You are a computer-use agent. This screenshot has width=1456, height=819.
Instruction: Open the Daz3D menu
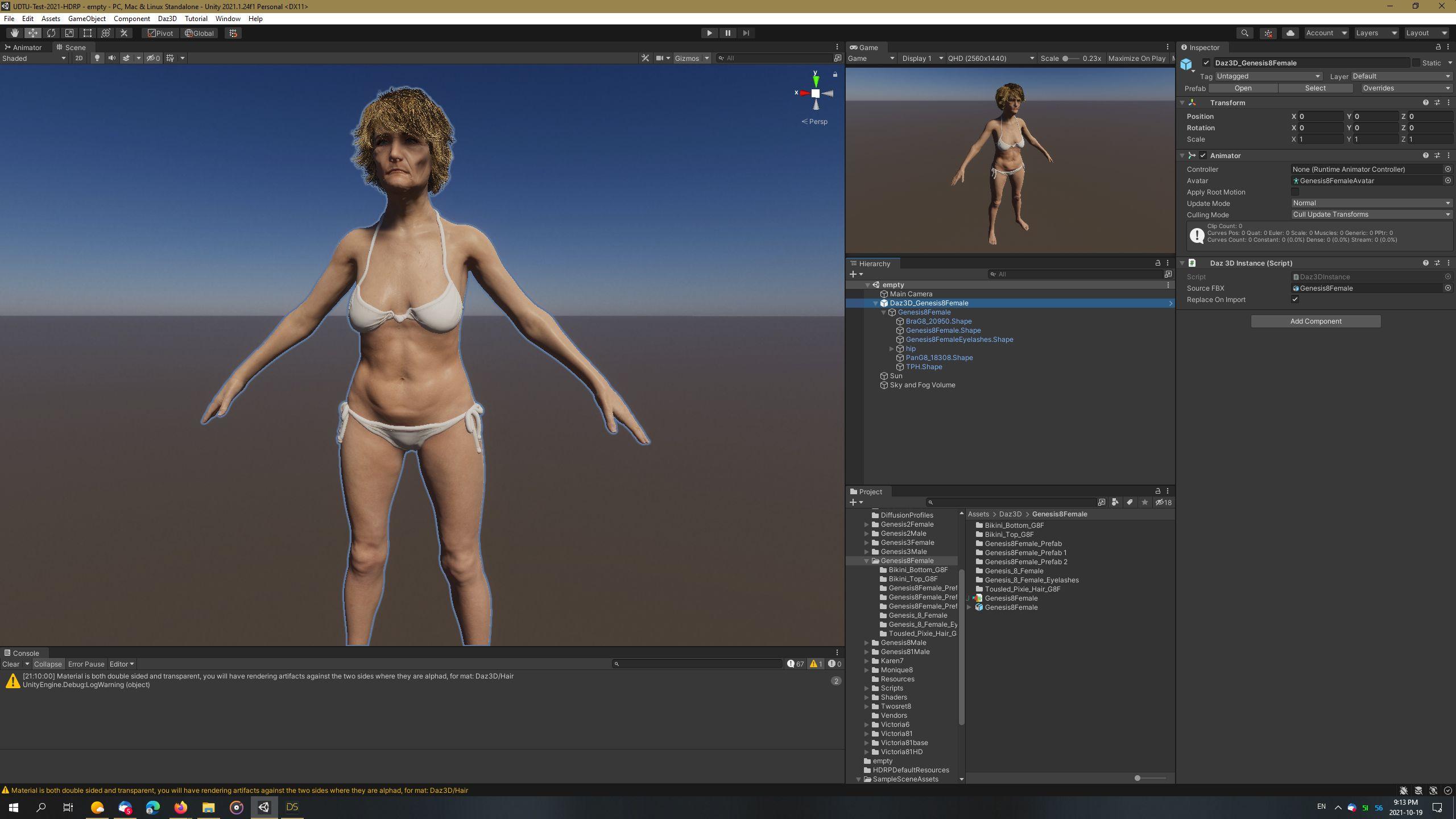click(167, 19)
